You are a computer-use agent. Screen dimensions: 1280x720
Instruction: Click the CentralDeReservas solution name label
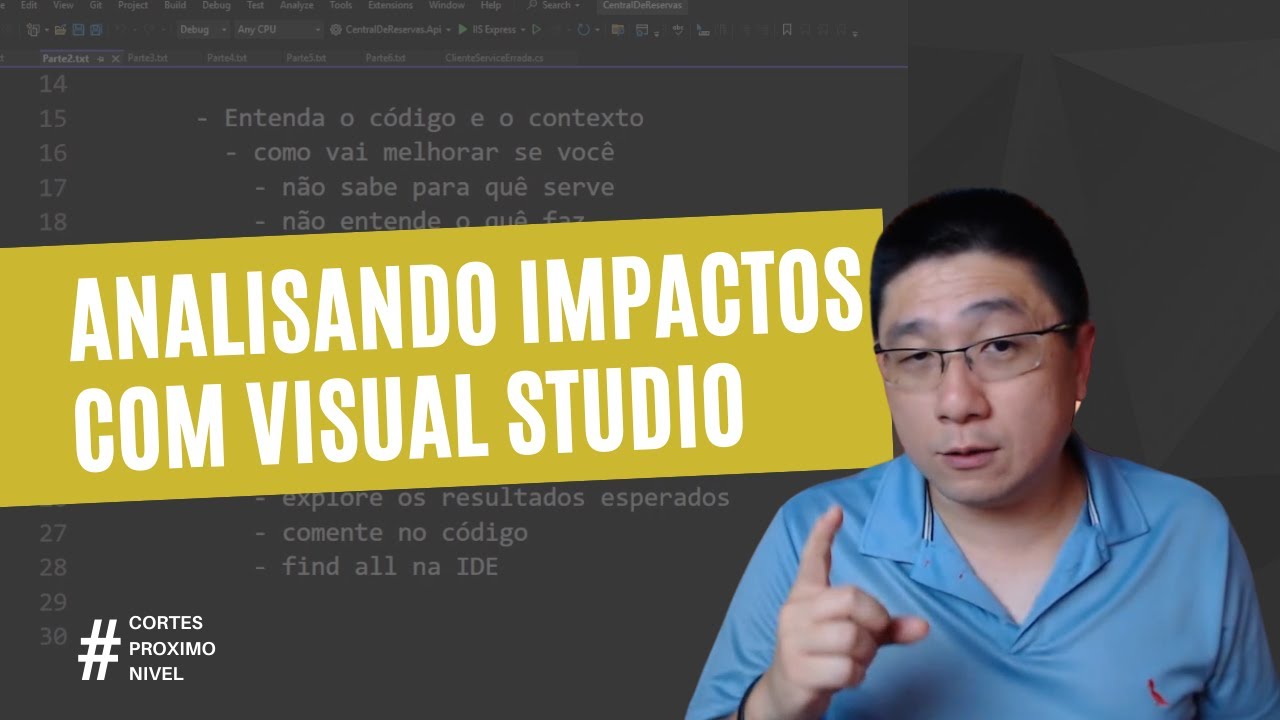pos(642,5)
